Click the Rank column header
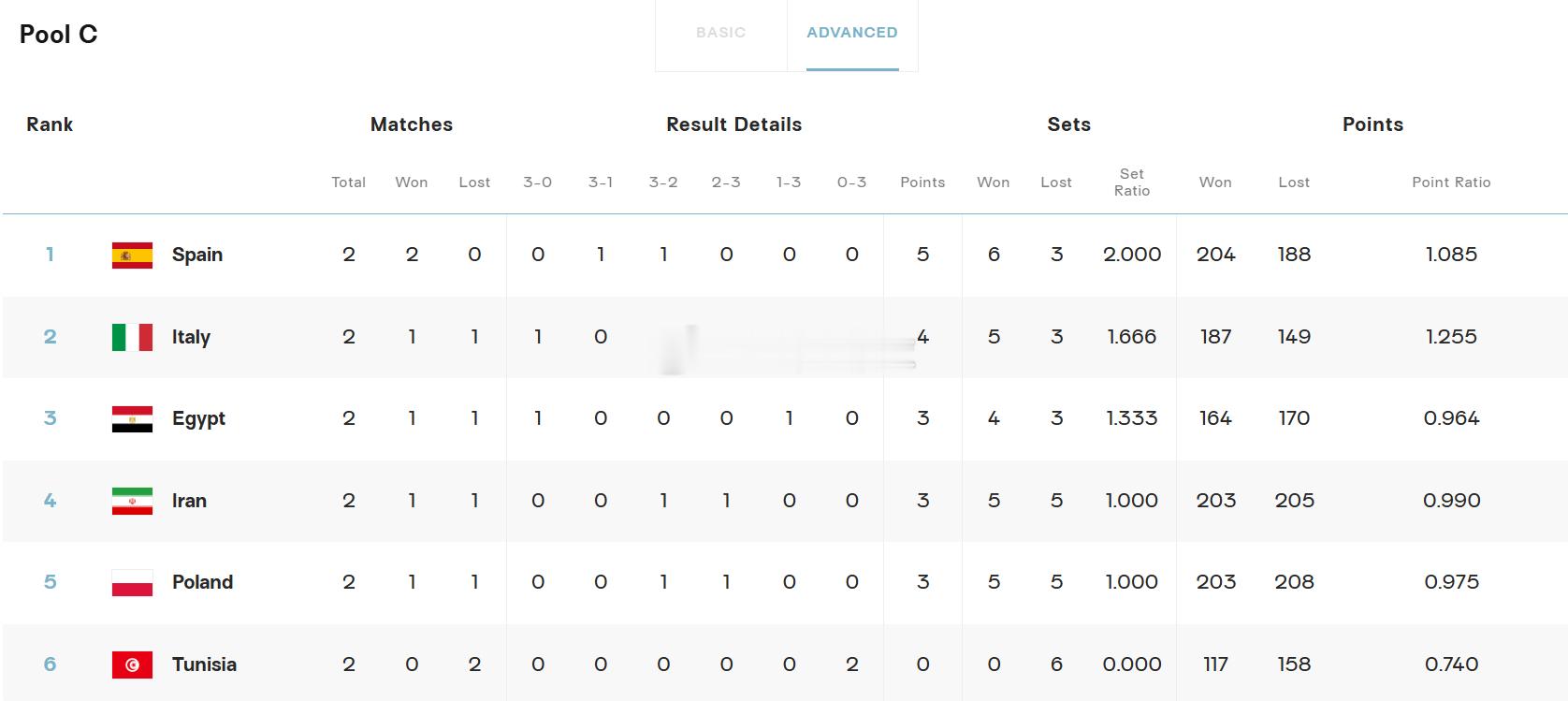1568x701 pixels. pos(50,124)
